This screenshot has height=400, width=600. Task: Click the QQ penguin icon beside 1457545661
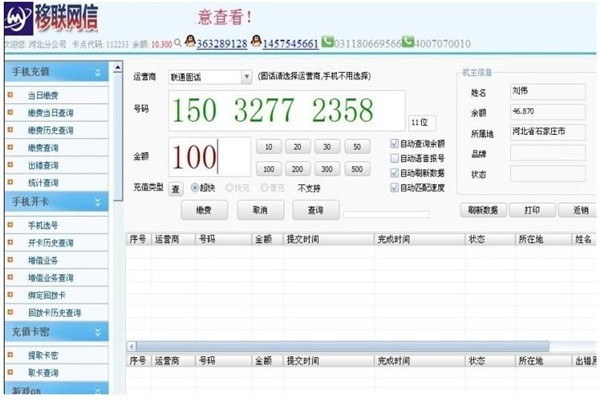(256, 41)
